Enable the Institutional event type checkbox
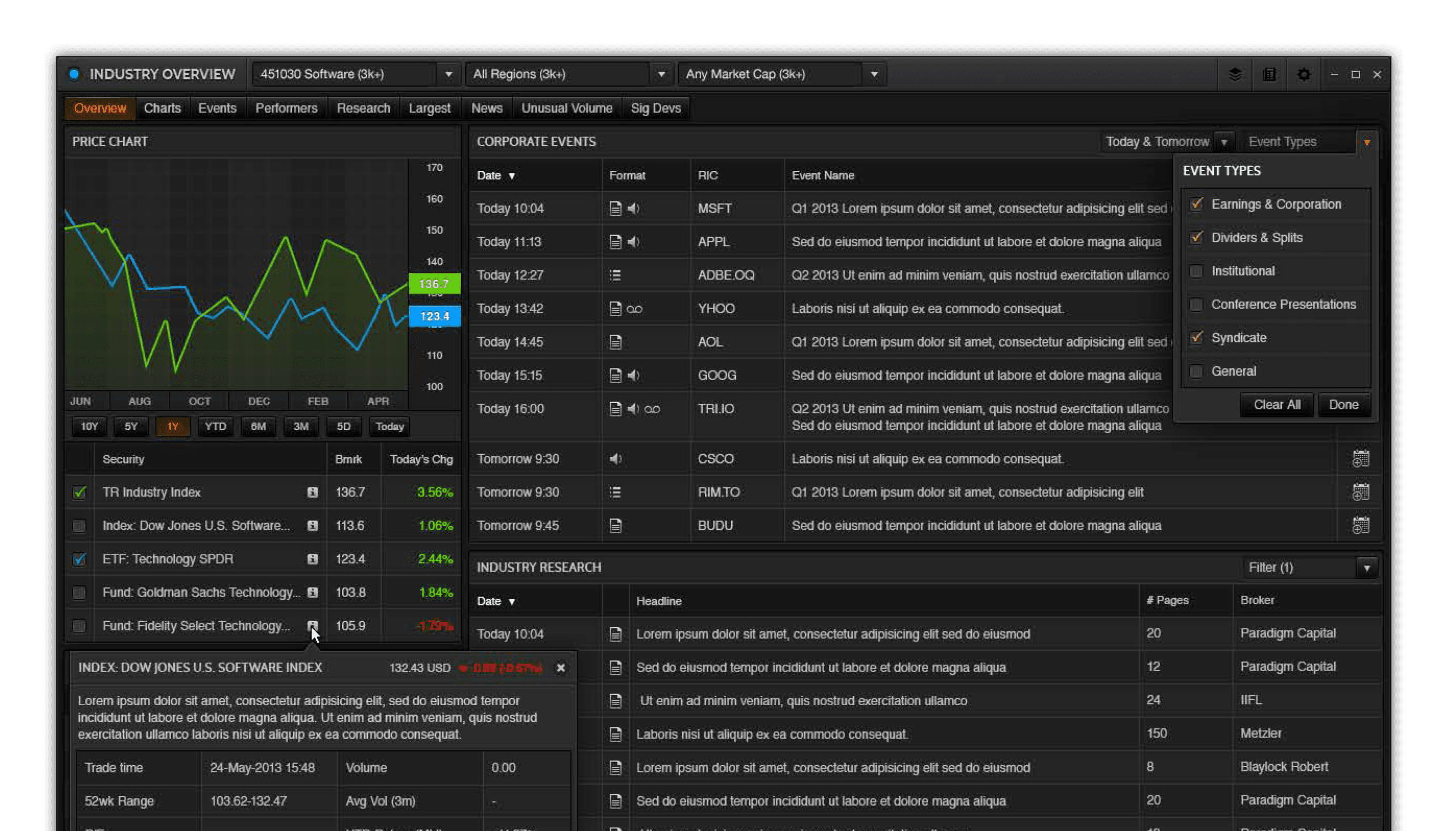Viewport: 1456px width, 831px height. [x=1196, y=271]
